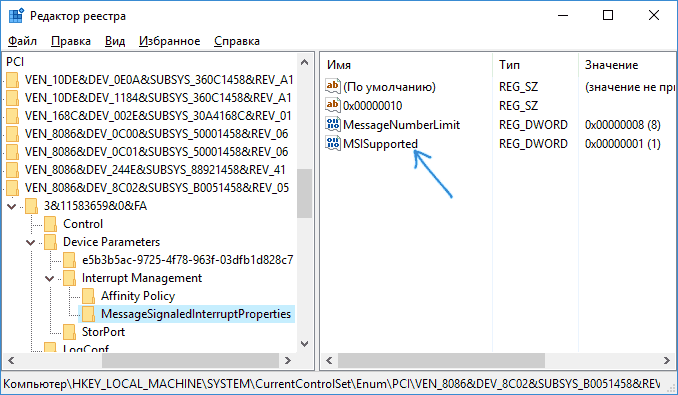Click values pane scroll right arrow

[666, 360]
